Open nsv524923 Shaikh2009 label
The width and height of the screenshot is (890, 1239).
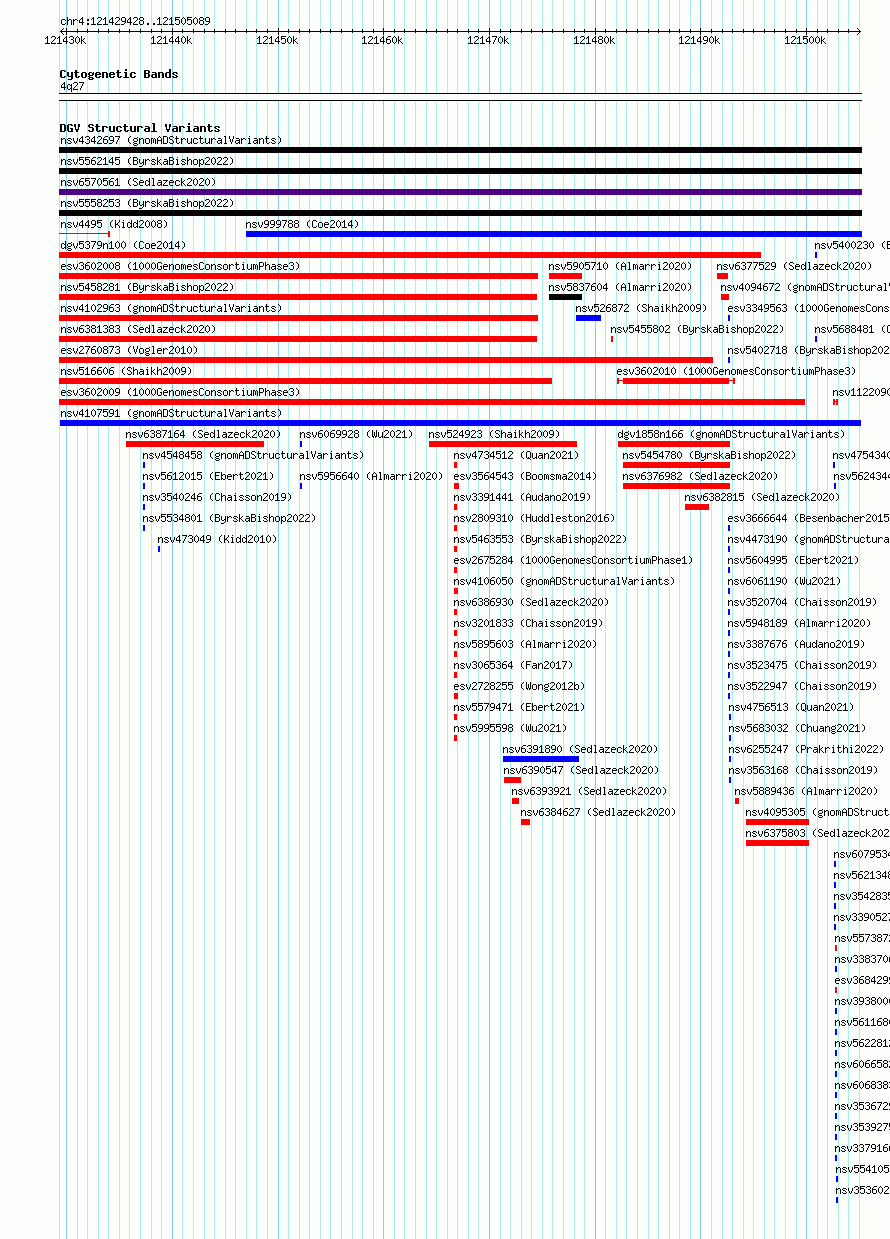495,434
